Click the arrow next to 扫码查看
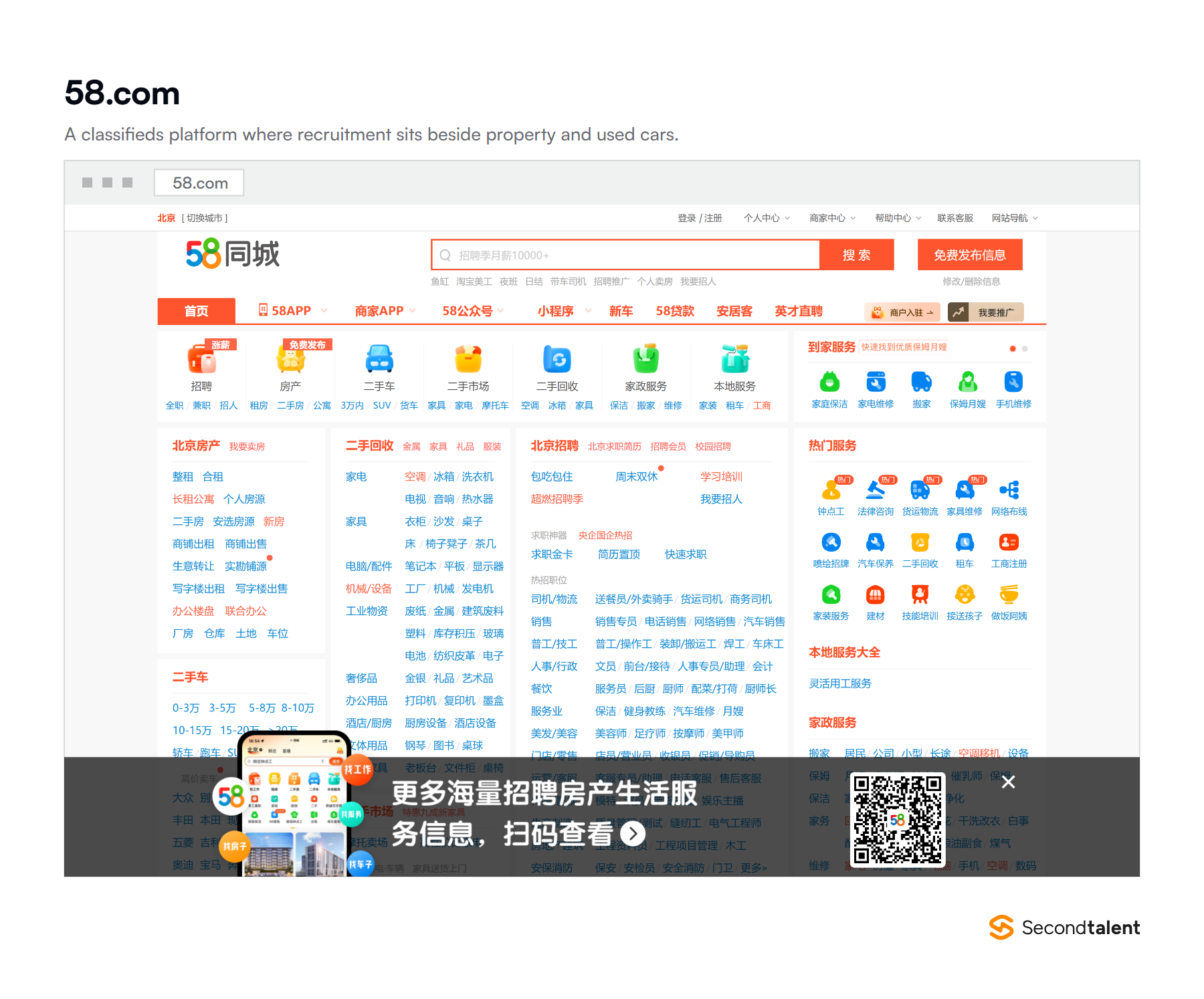 coord(633,834)
